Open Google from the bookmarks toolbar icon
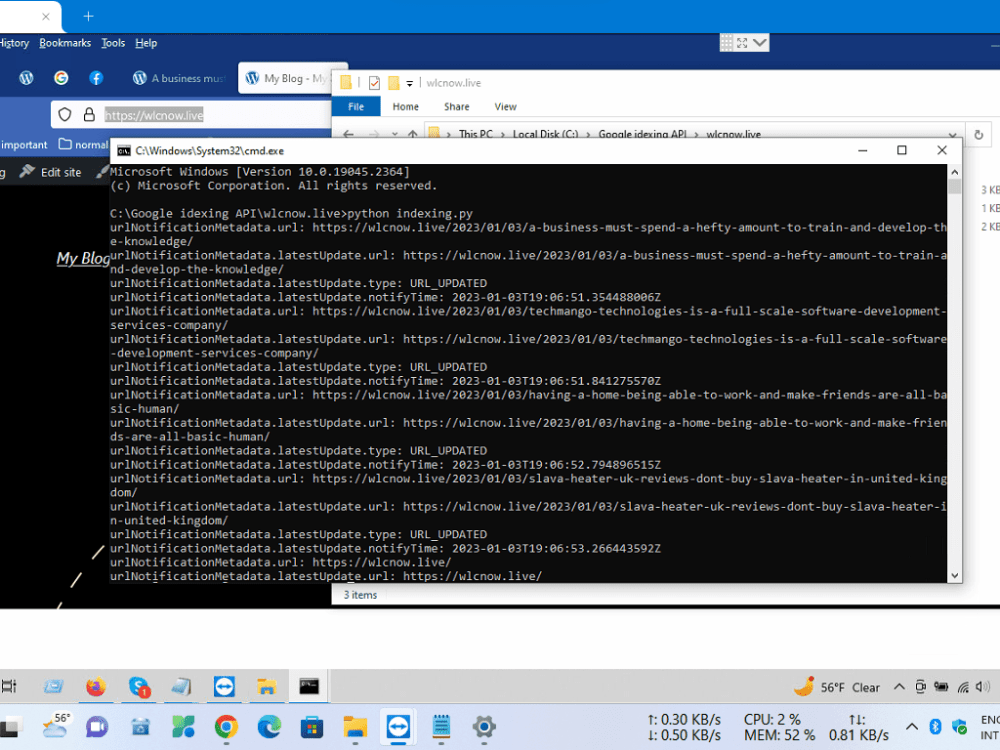Image resolution: width=1000 pixels, height=750 pixels. click(61, 78)
